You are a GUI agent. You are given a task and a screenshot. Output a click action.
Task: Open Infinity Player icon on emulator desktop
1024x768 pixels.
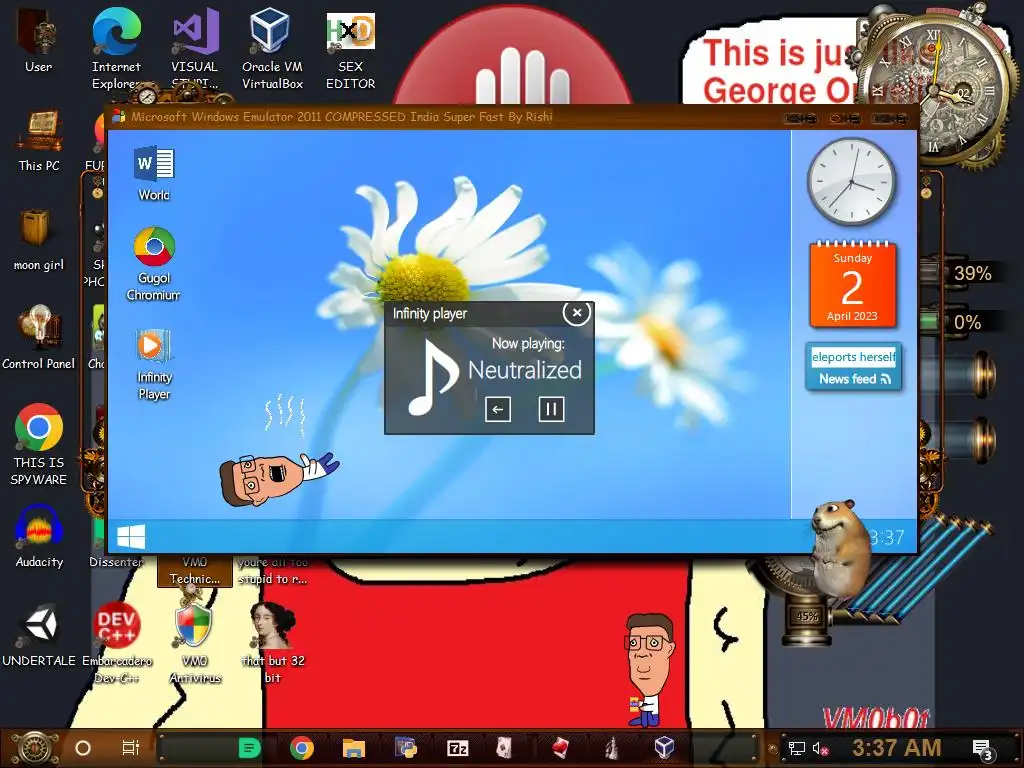[154, 364]
